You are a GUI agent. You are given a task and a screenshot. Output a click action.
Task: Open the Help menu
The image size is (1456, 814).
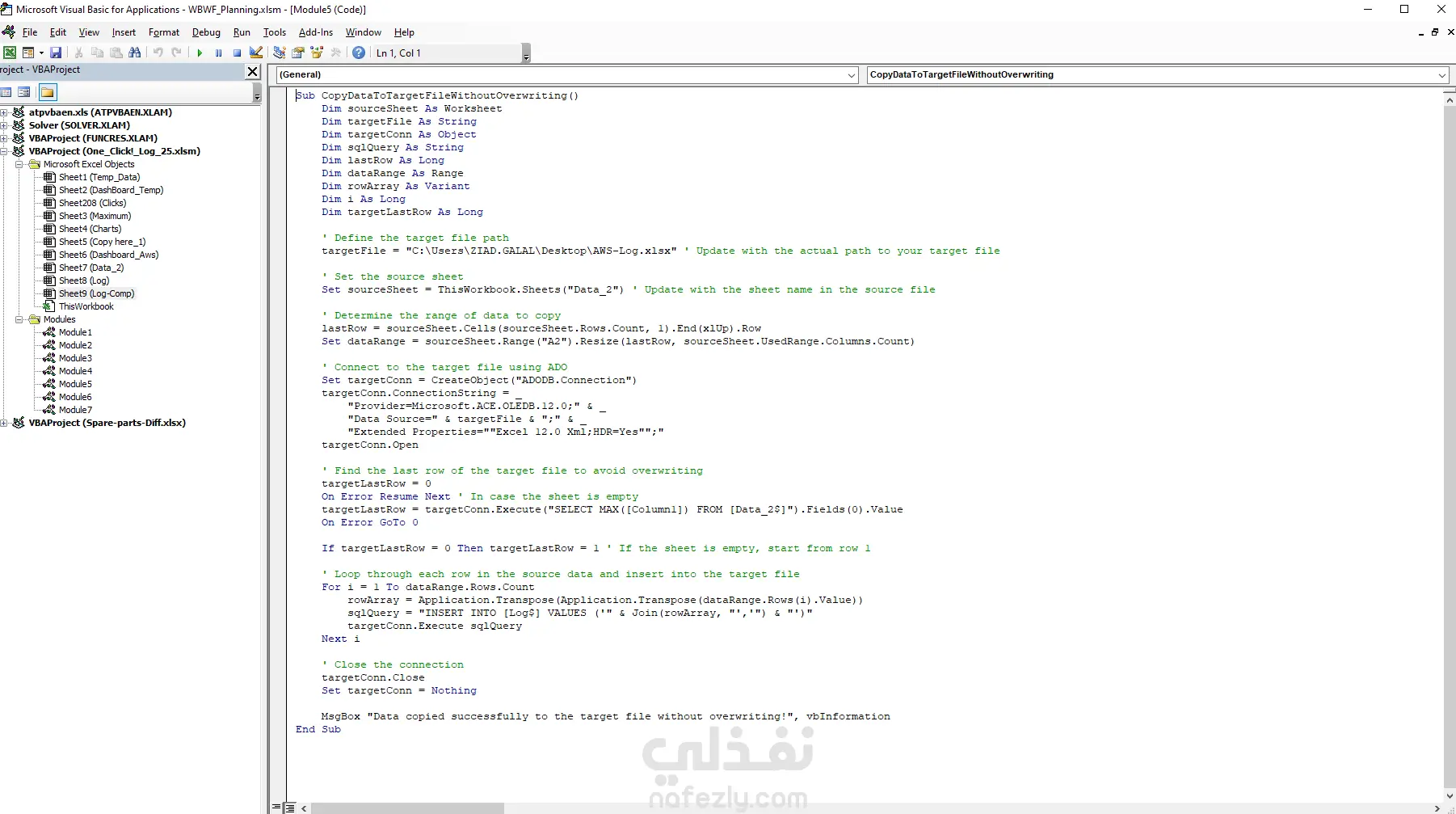click(404, 32)
